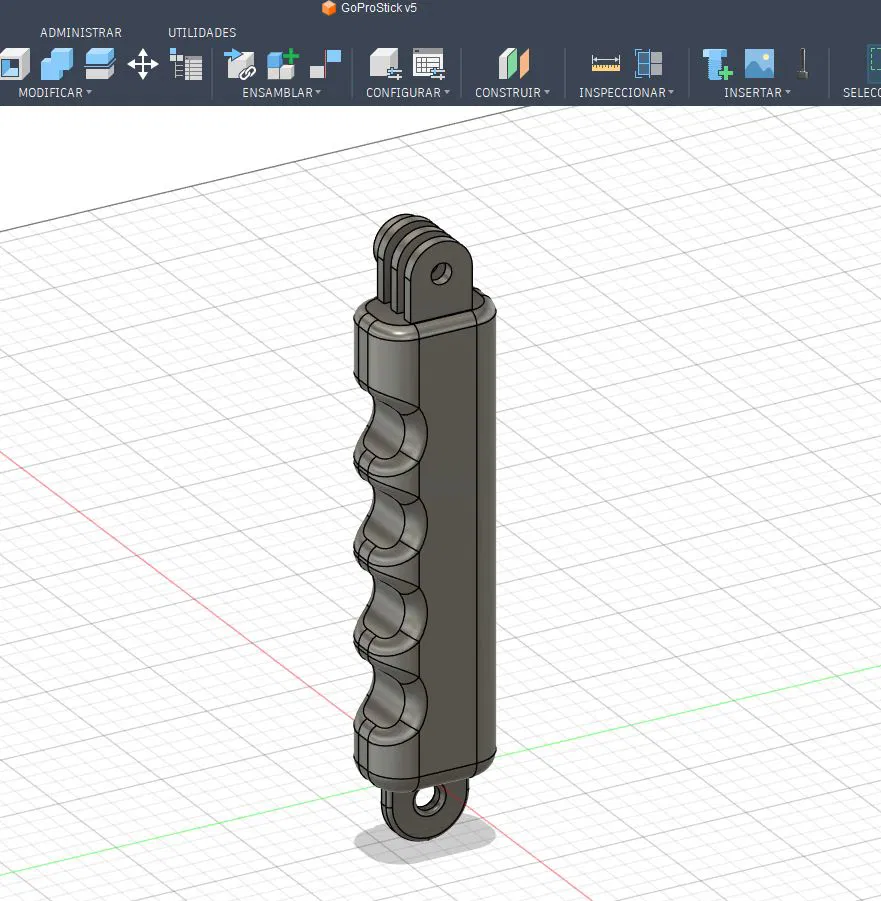Click the Joint link icon in Ensamblar
The height and width of the screenshot is (901, 881).
(x=240, y=65)
